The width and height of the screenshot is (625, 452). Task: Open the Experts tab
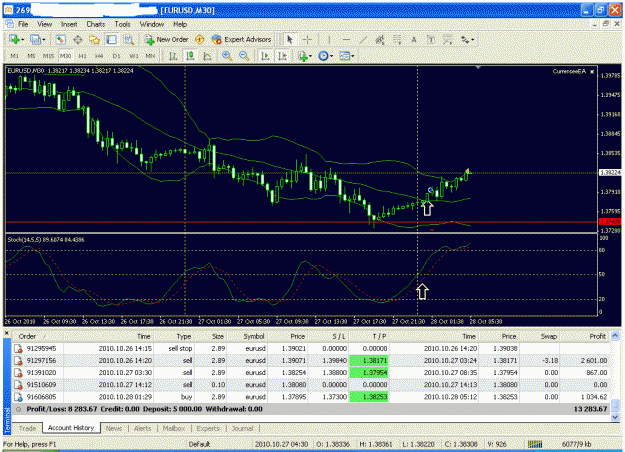[208, 428]
